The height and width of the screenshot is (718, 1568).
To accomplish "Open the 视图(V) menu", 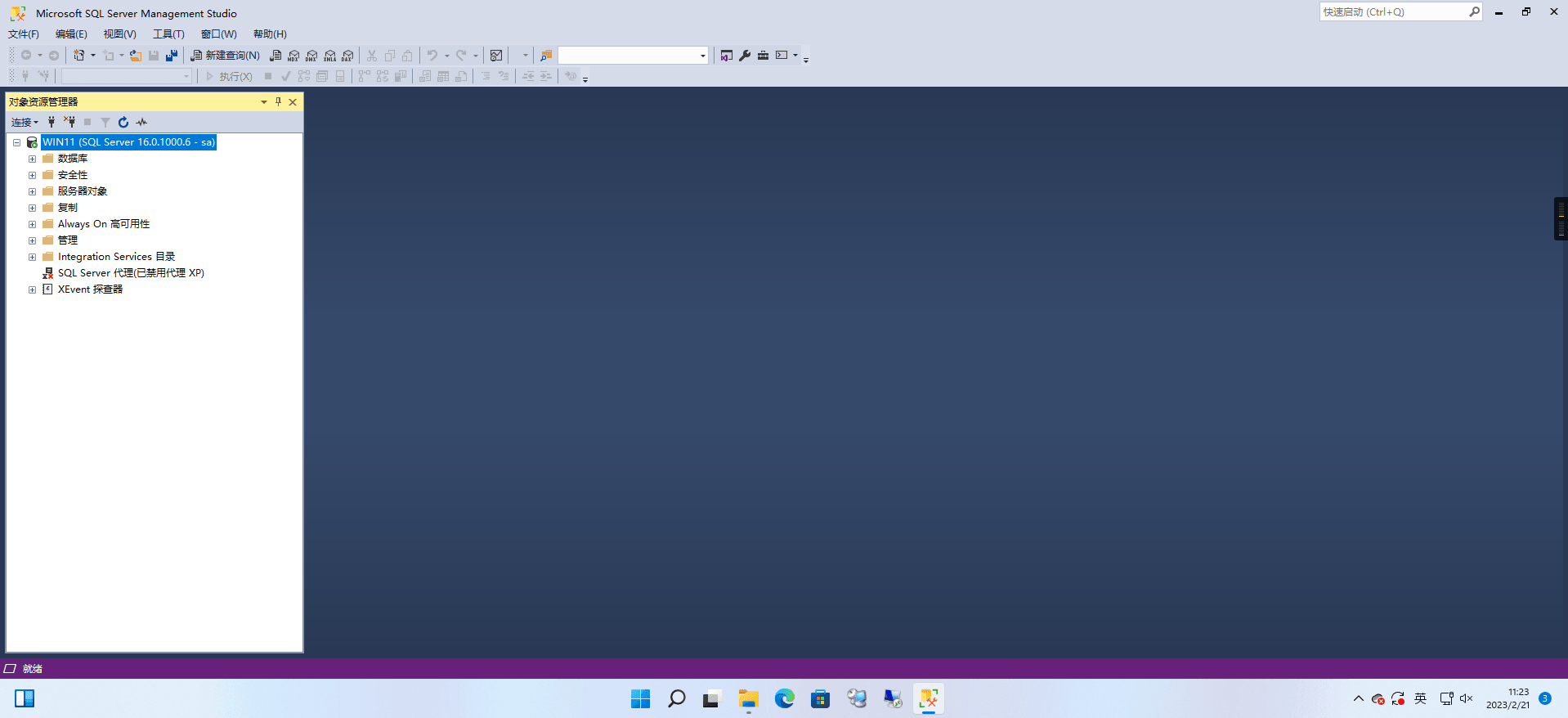I will click(x=119, y=34).
